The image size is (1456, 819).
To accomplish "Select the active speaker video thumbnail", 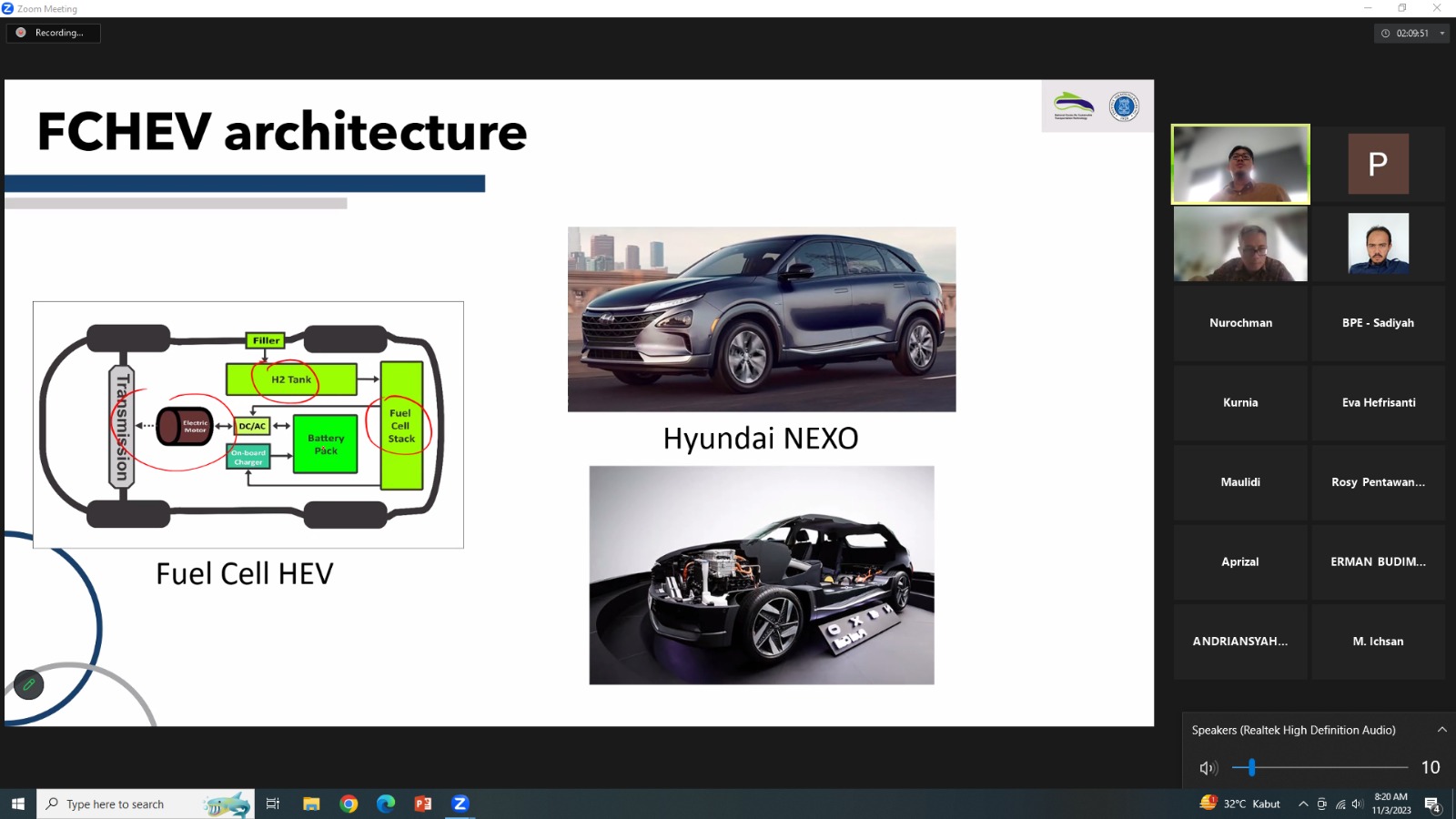I will tap(1240, 164).
